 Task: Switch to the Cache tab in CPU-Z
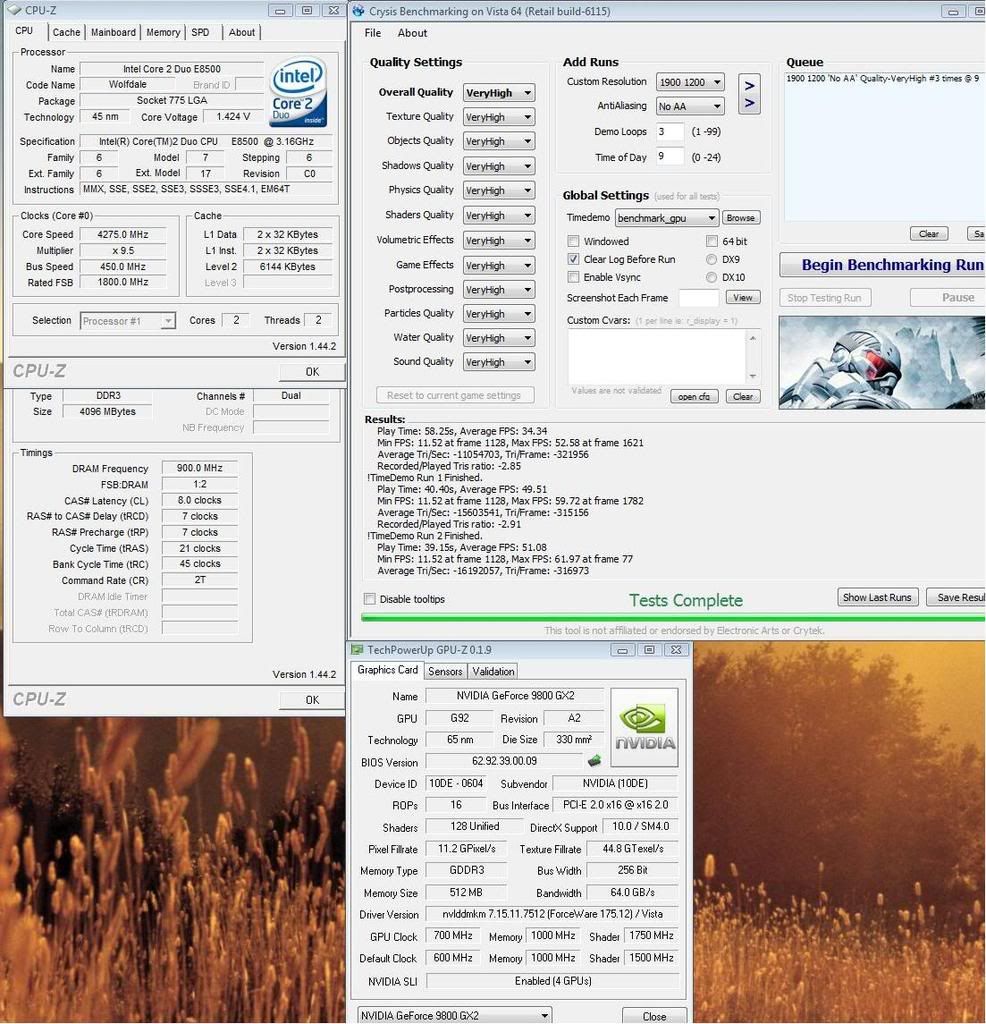pos(66,32)
